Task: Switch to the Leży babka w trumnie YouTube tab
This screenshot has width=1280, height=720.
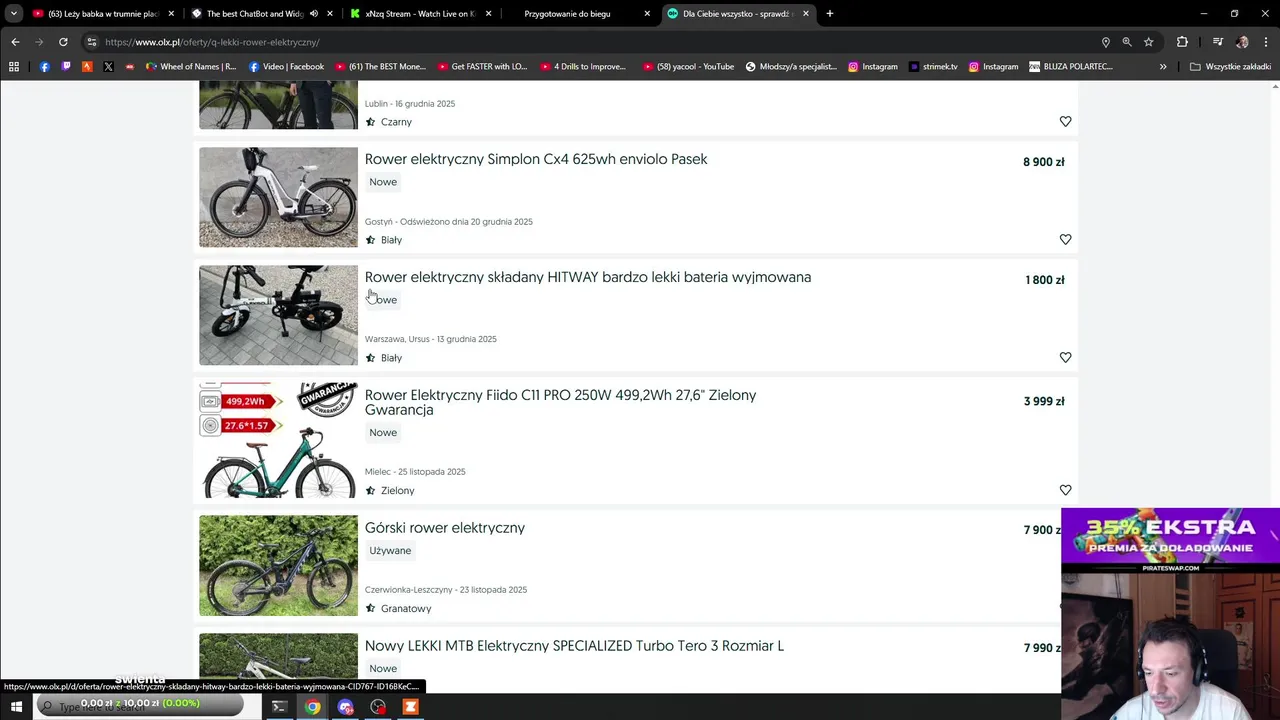Action: (103, 14)
